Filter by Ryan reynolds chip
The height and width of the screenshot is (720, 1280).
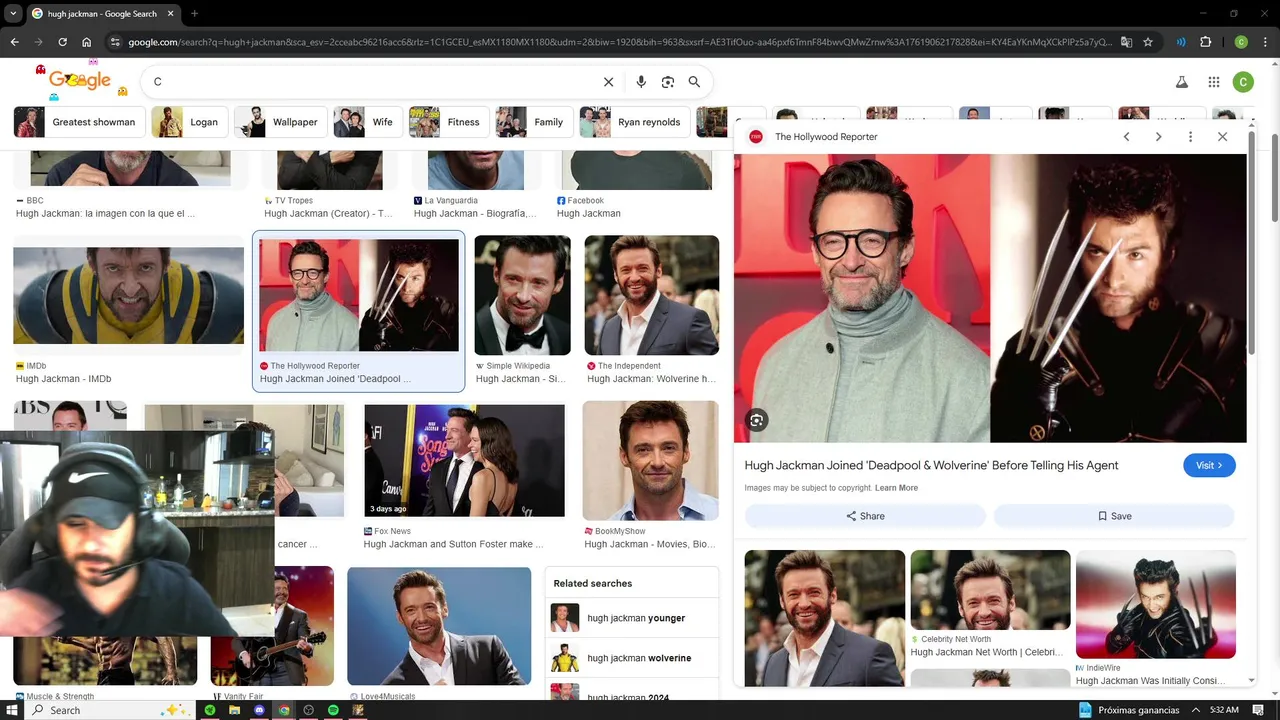click(x=634, y=122)
